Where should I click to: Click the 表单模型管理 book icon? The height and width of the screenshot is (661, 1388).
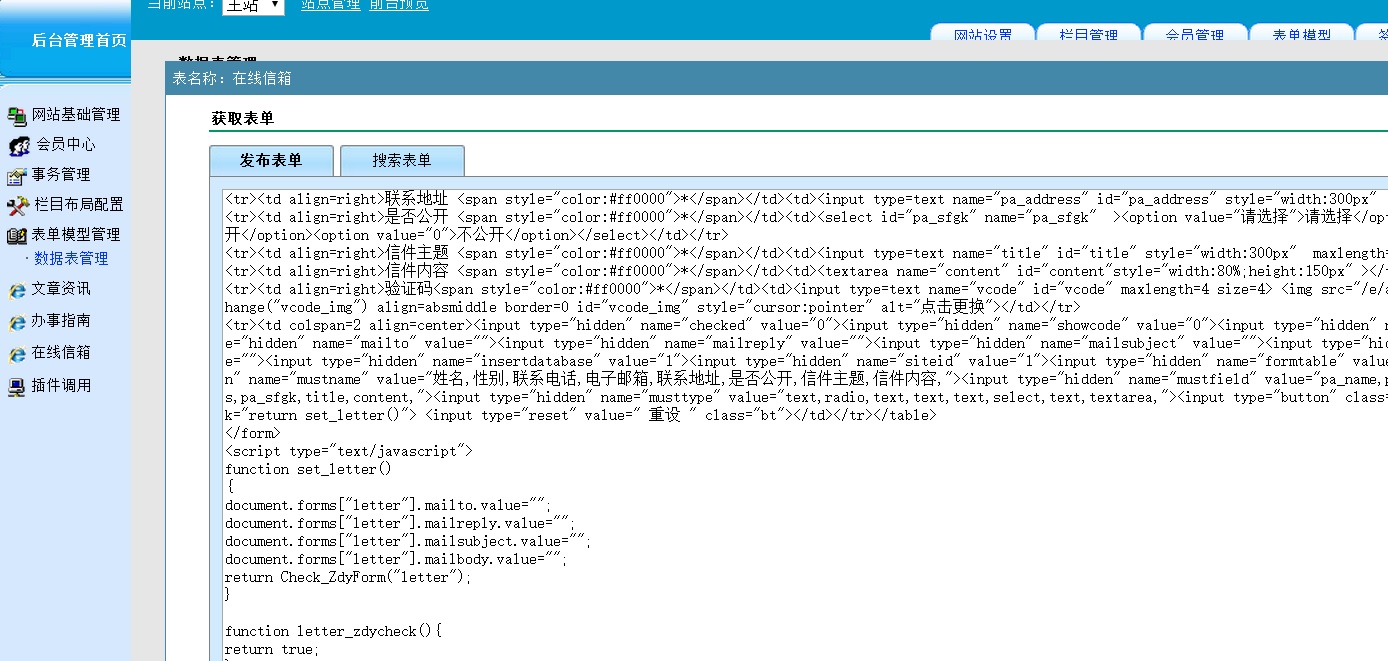point(16,236)
